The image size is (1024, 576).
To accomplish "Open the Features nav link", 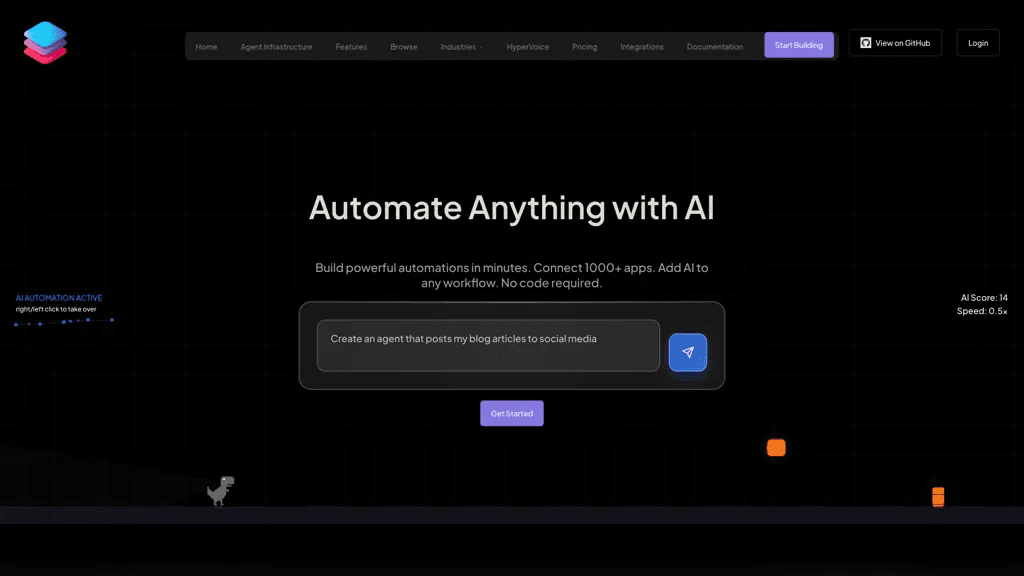I will pyautogui.click(x=351, y=47).
